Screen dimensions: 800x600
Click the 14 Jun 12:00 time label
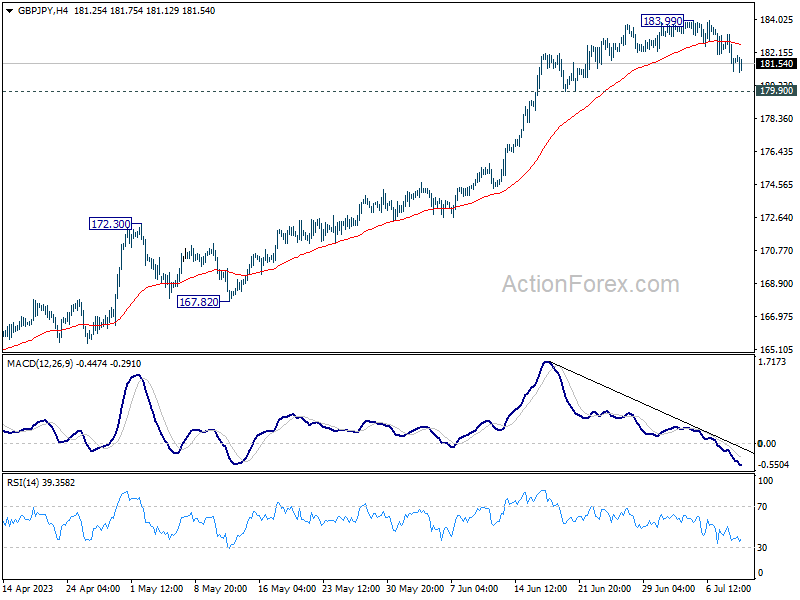click(540, 589)
